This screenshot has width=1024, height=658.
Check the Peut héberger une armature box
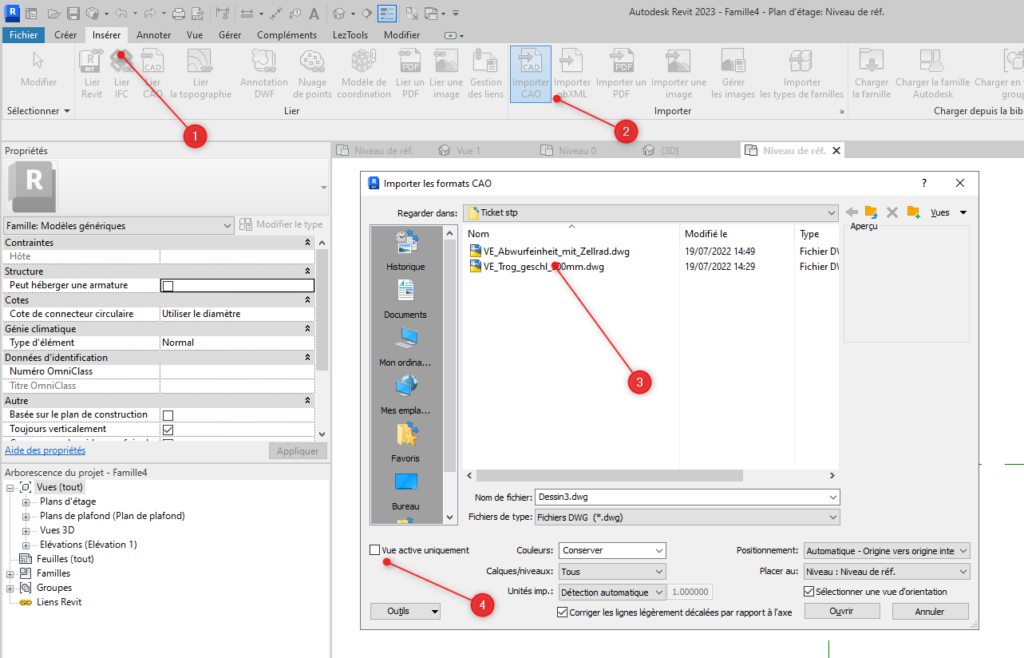pyautogui.click(x=167, y=285)
